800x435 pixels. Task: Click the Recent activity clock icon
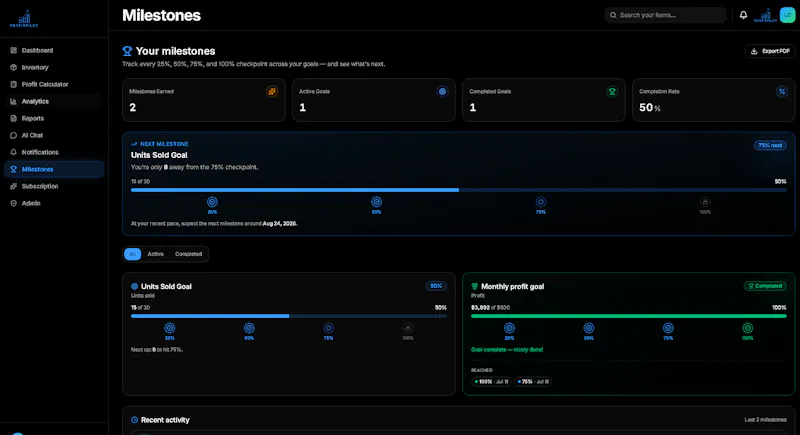[x=135, y=420]
